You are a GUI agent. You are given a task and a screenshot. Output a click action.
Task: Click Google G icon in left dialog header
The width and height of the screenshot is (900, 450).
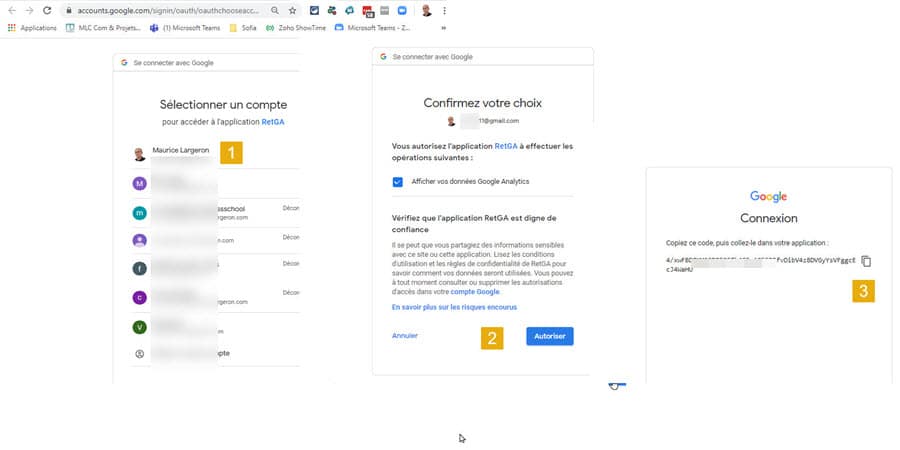click(x=124, y=63)
